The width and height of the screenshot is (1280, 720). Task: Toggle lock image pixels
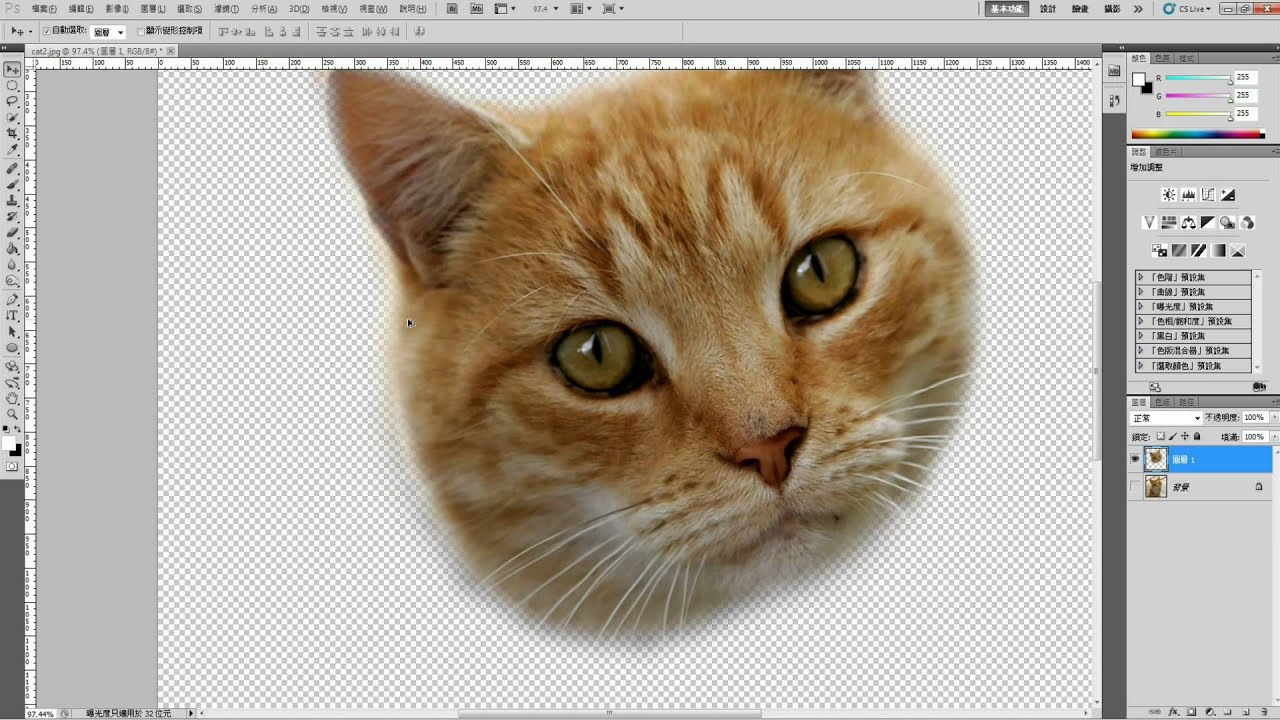tap(1172, 436)
